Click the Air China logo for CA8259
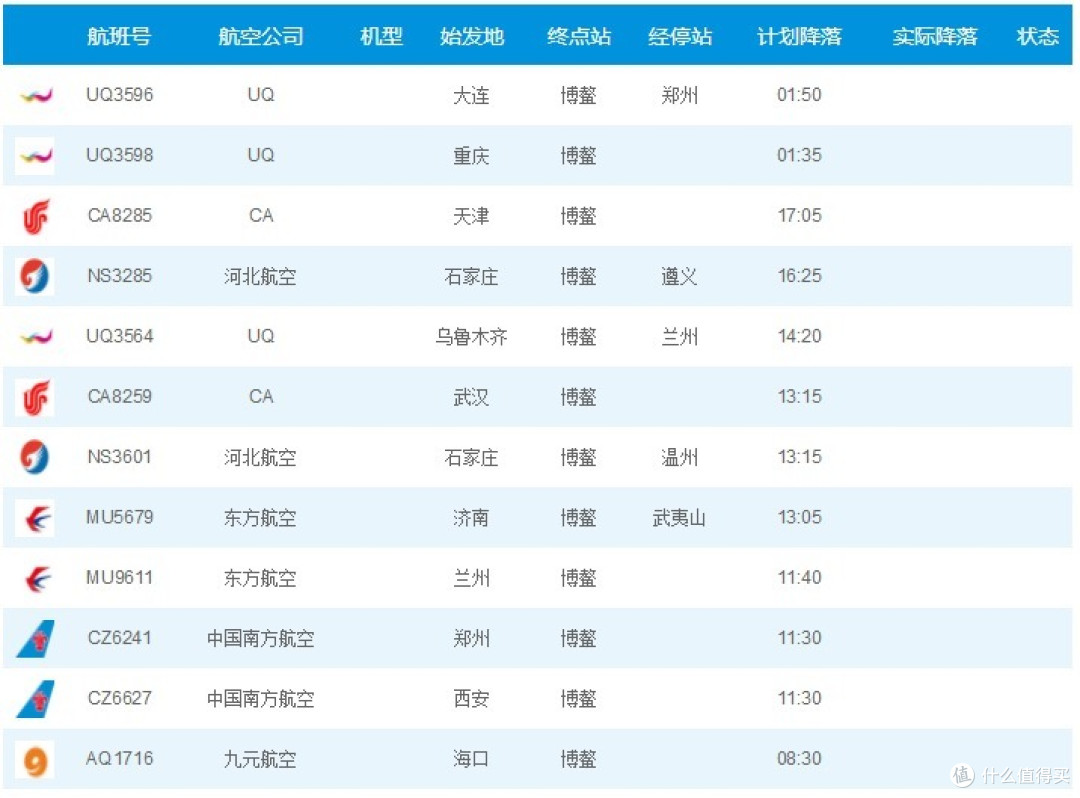 pyautogui.click(x=35, y=397)
